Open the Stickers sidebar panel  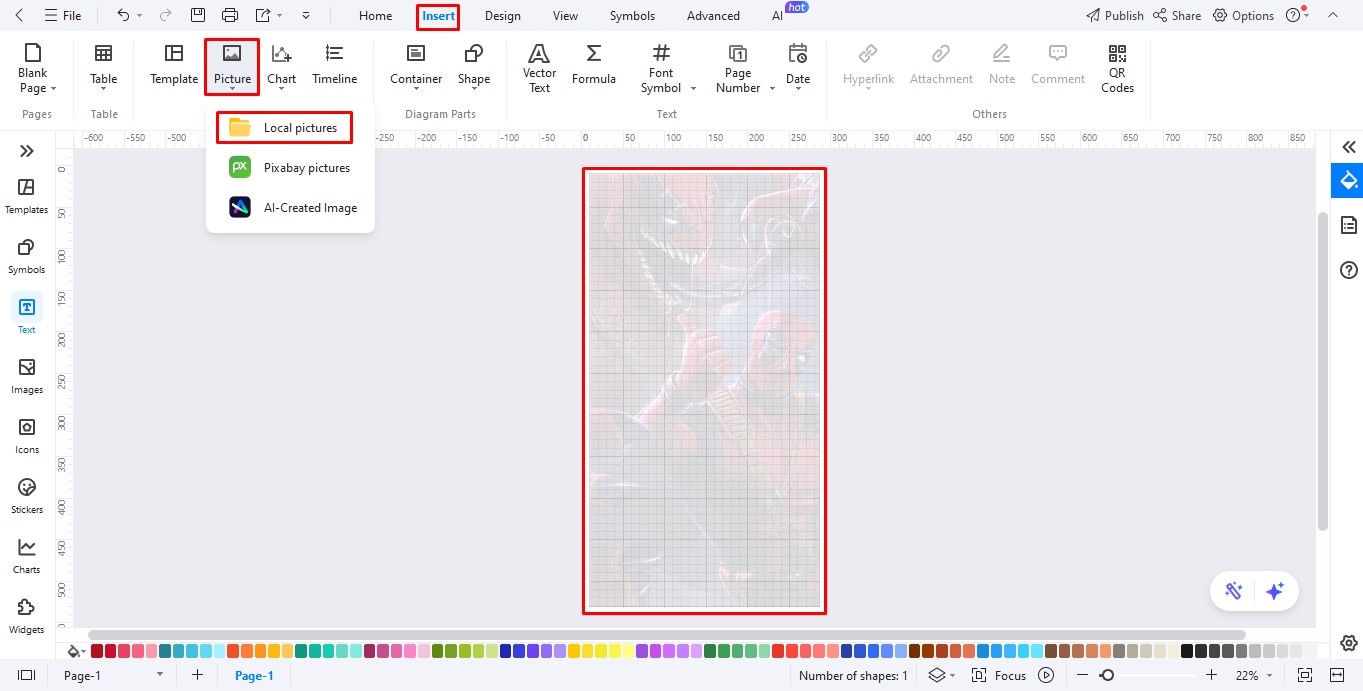click(26, 496)
